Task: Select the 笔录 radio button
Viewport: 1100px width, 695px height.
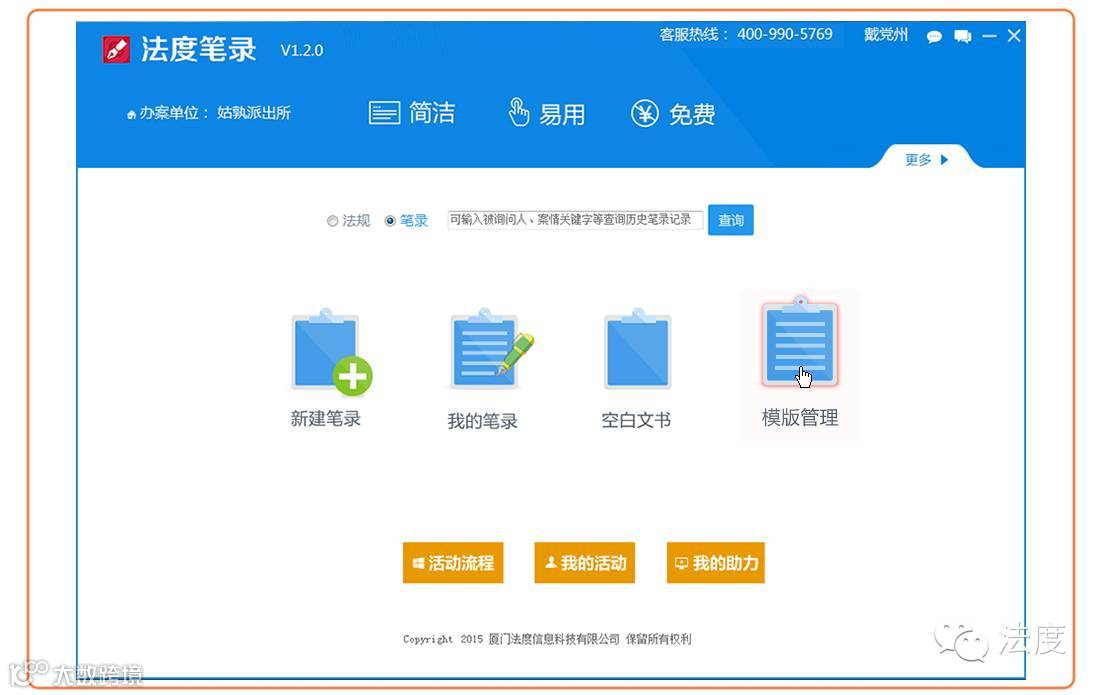Action: tap(390, 221)
